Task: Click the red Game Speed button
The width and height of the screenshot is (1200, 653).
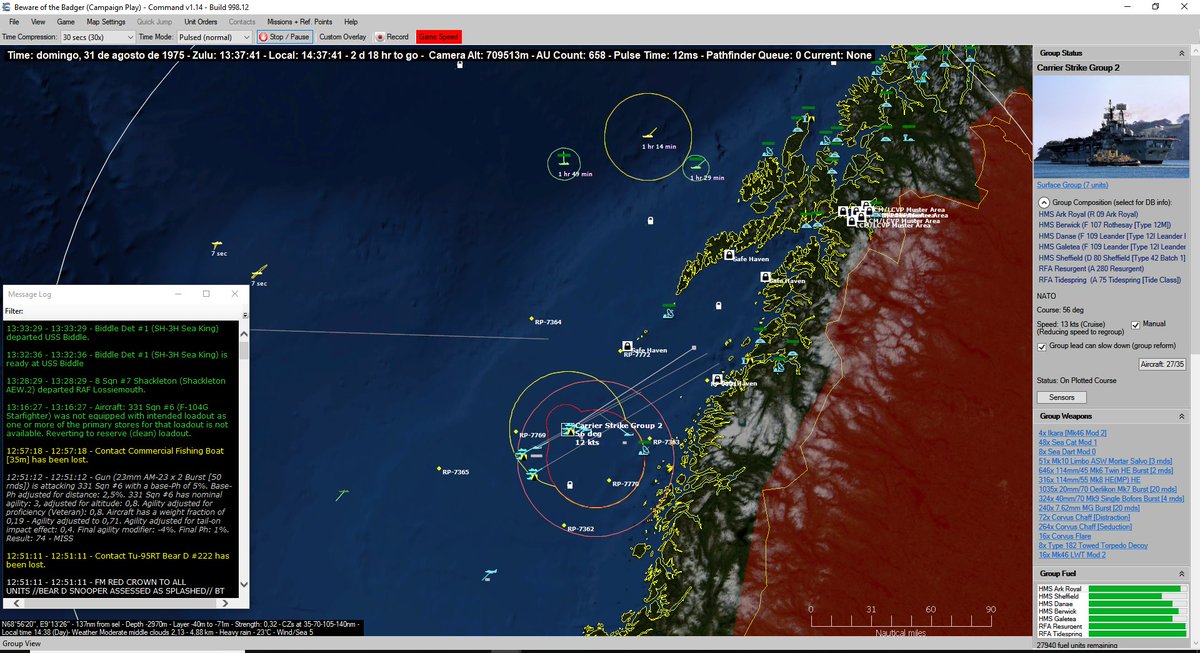Action: point(439,37)
